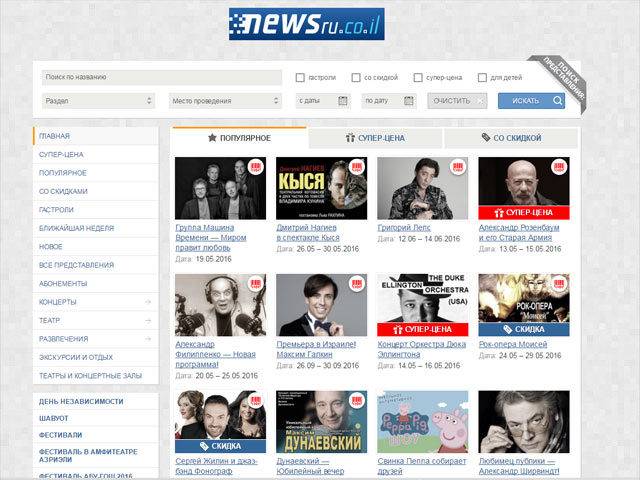
Task: Switch to the Со скидкой tab
Action: tap(511, 138)
